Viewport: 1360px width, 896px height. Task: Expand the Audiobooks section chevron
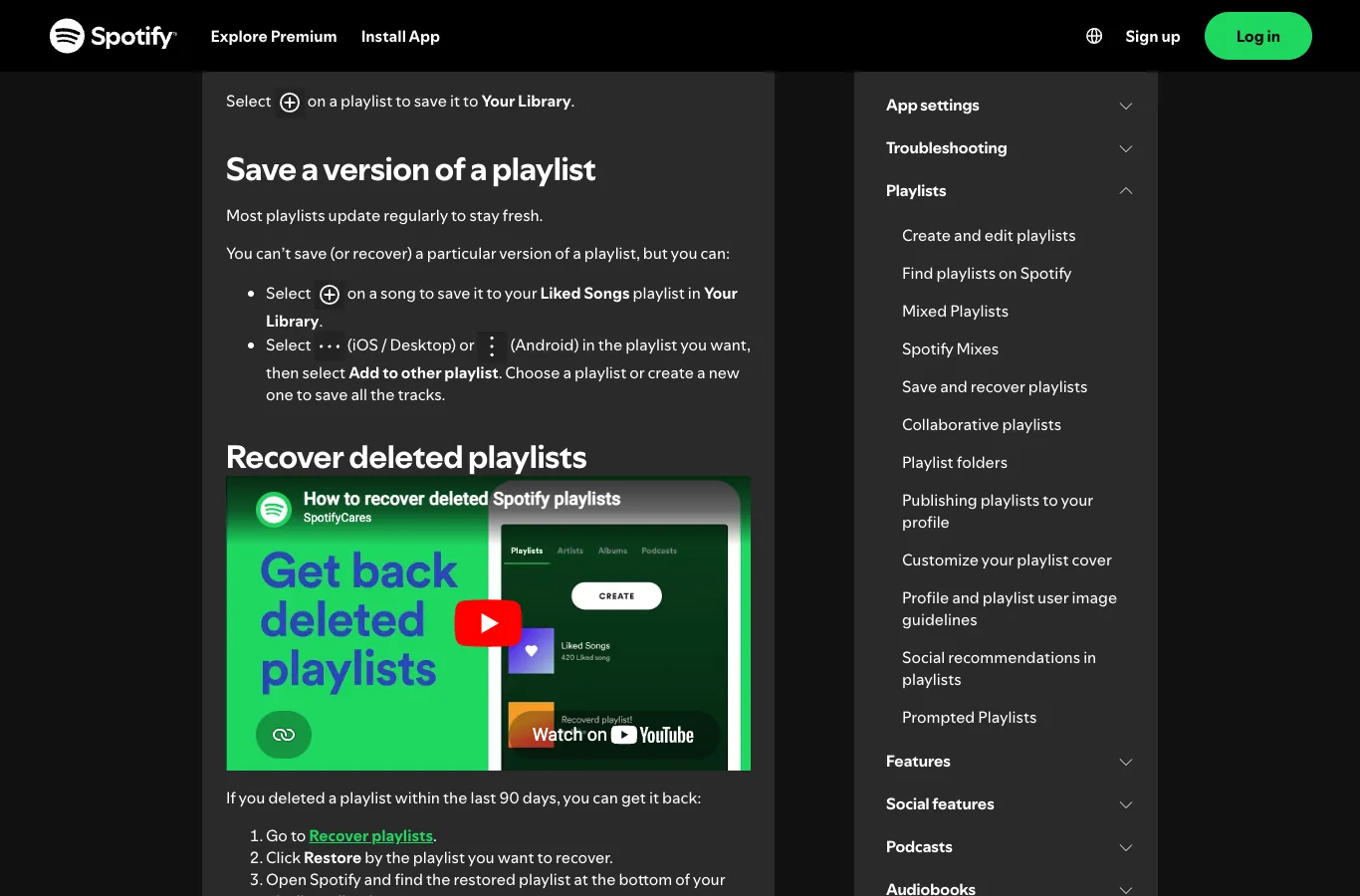pyautogui.click(x=1126, y=889)
